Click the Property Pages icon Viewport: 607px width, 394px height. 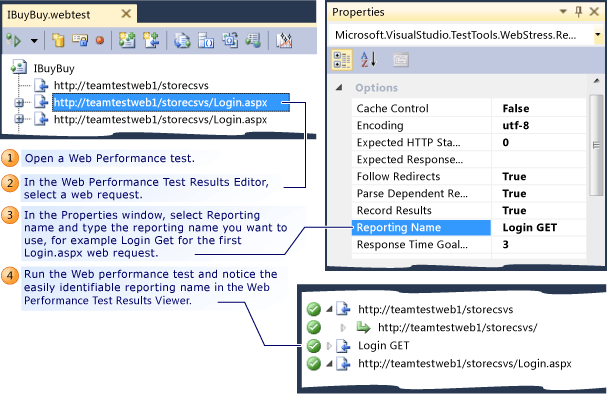pos(401,60)
